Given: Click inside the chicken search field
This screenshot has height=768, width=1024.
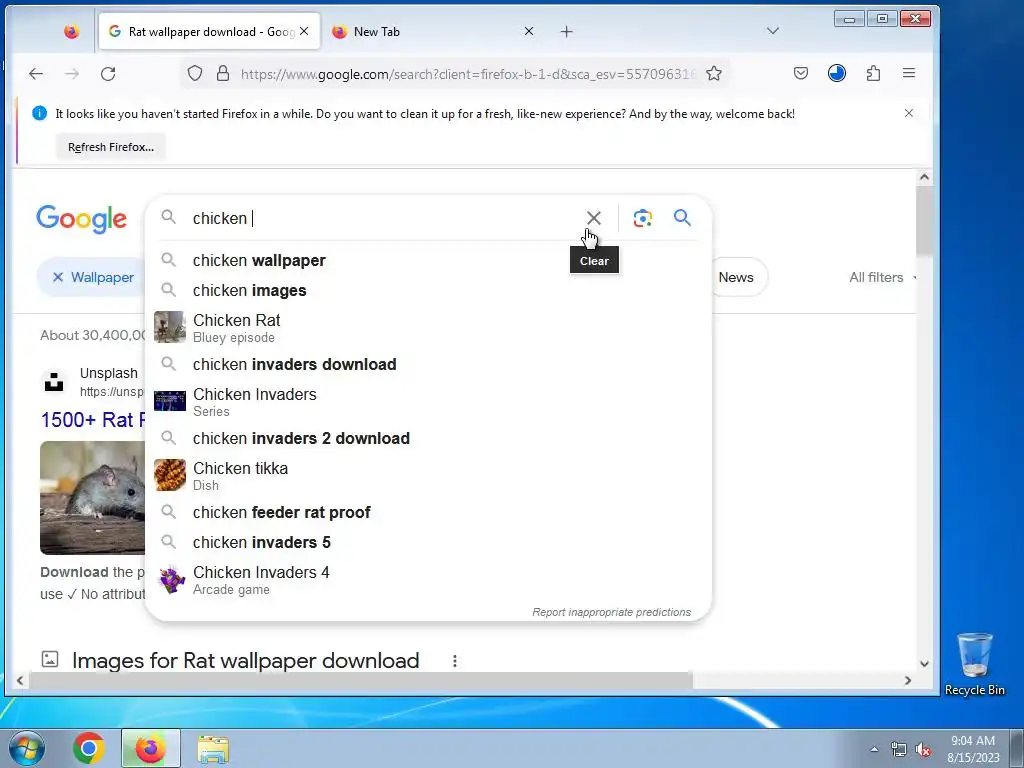Looking at the screenshot, I should pyautogui.click(x=385, y=218).
